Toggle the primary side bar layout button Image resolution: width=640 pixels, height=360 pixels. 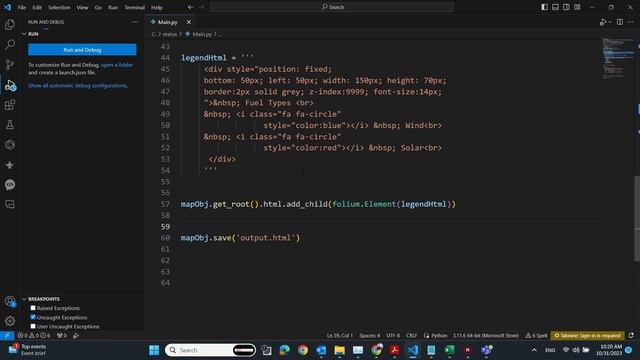point(544,7)
